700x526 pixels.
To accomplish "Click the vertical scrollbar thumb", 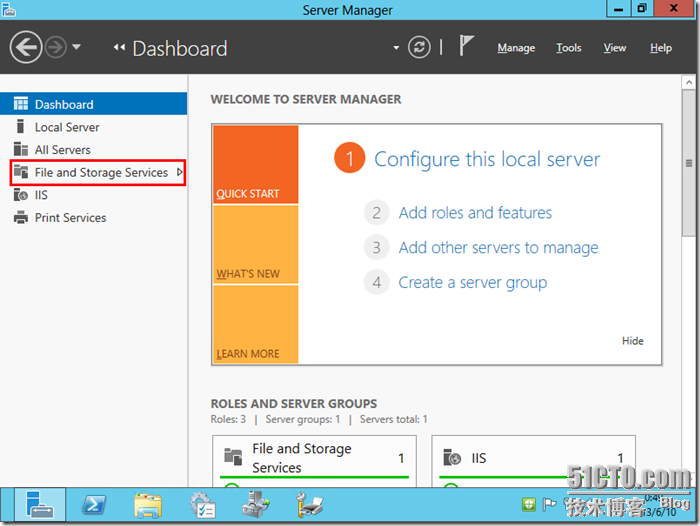I will pos(689,163).
